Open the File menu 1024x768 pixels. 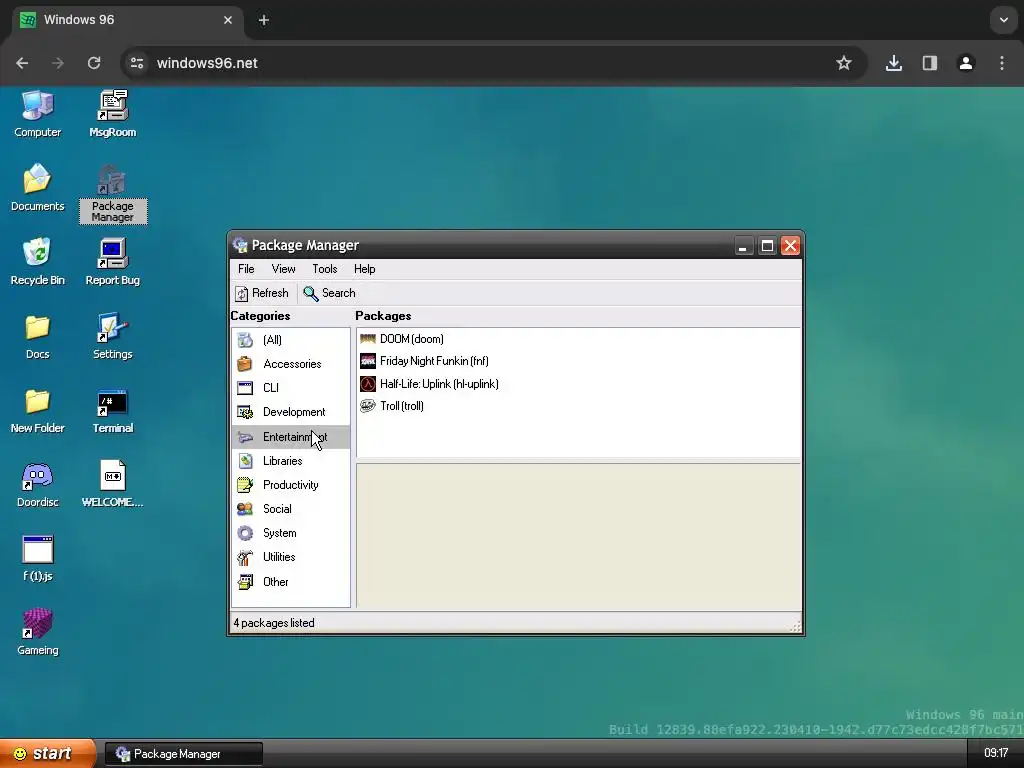[246, 269]
